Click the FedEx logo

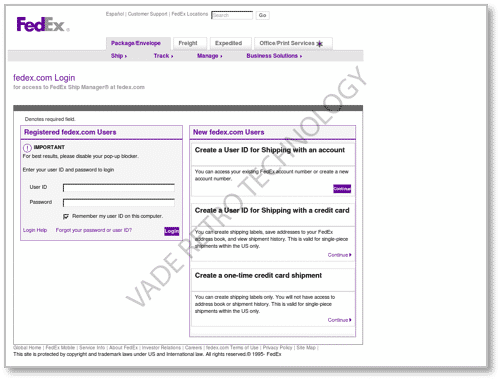43,25
